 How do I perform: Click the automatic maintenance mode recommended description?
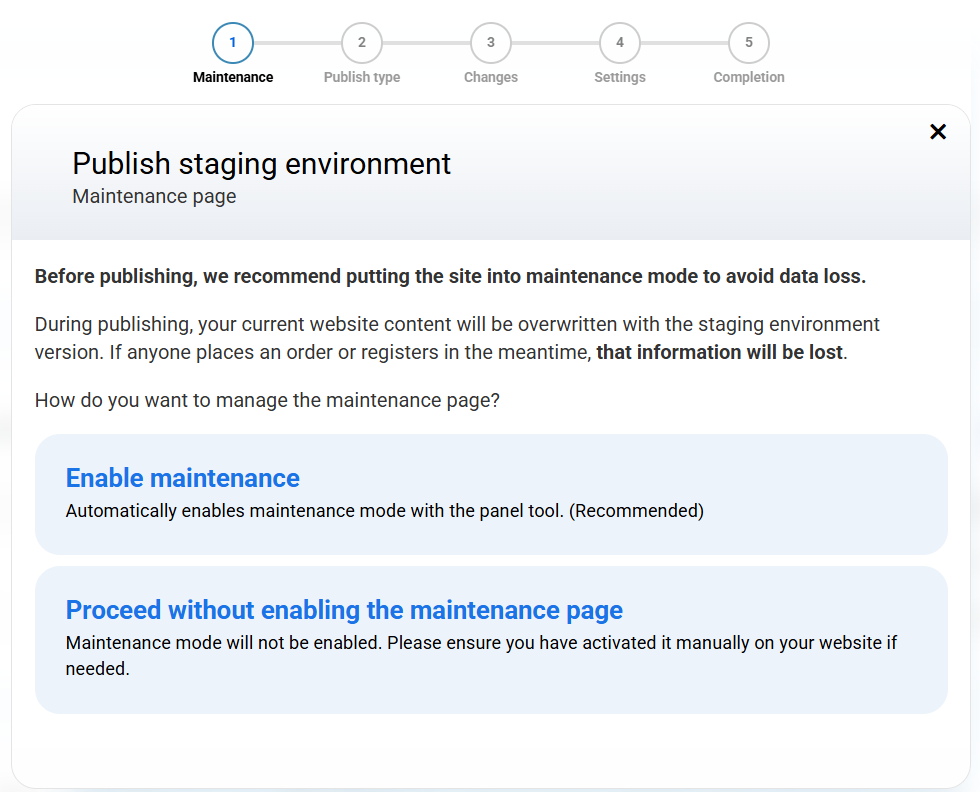385,511
